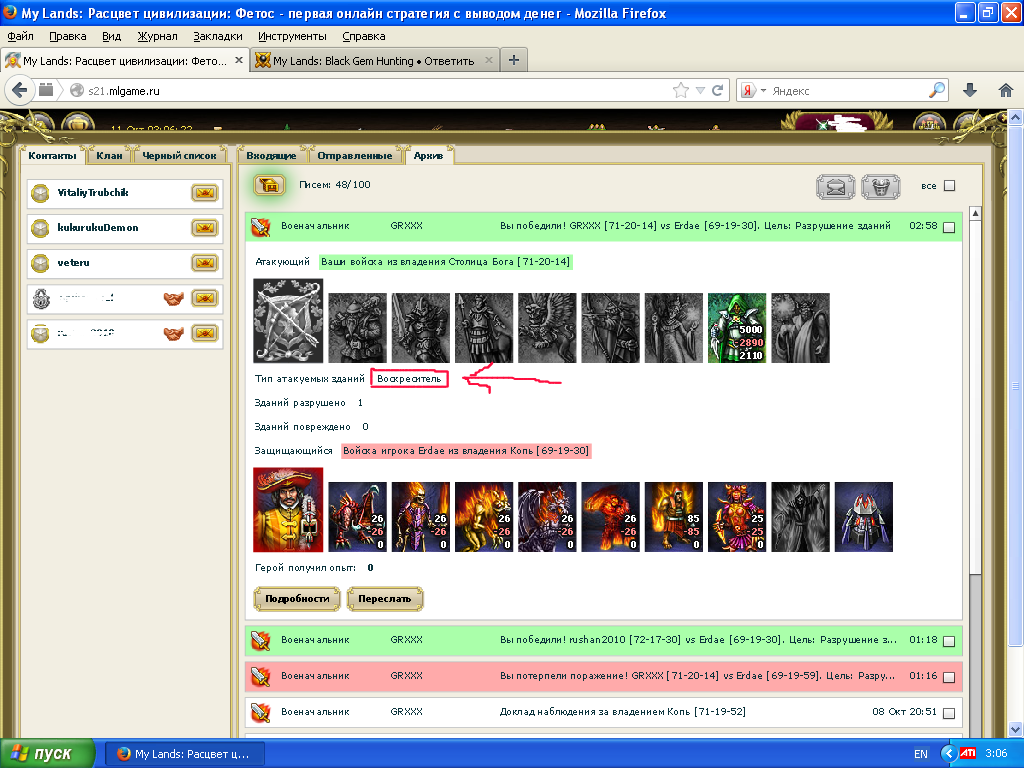The width and height of the screenshot is (1024, 768).
Task: Click the Firefox downloads arrow icon
Action: (969, 90)
